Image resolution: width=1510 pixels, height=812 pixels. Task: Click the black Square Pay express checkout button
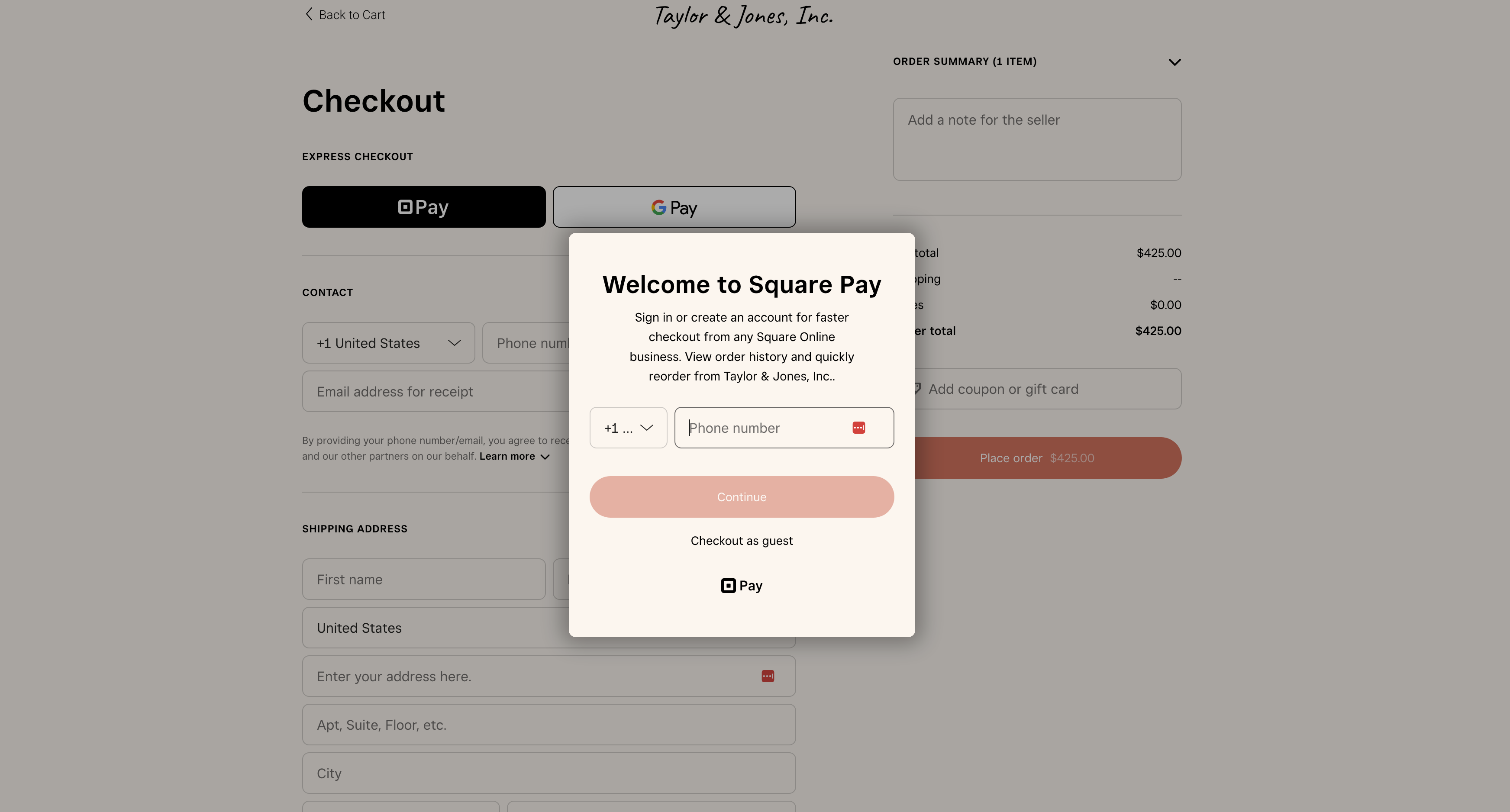pos(423,206)
